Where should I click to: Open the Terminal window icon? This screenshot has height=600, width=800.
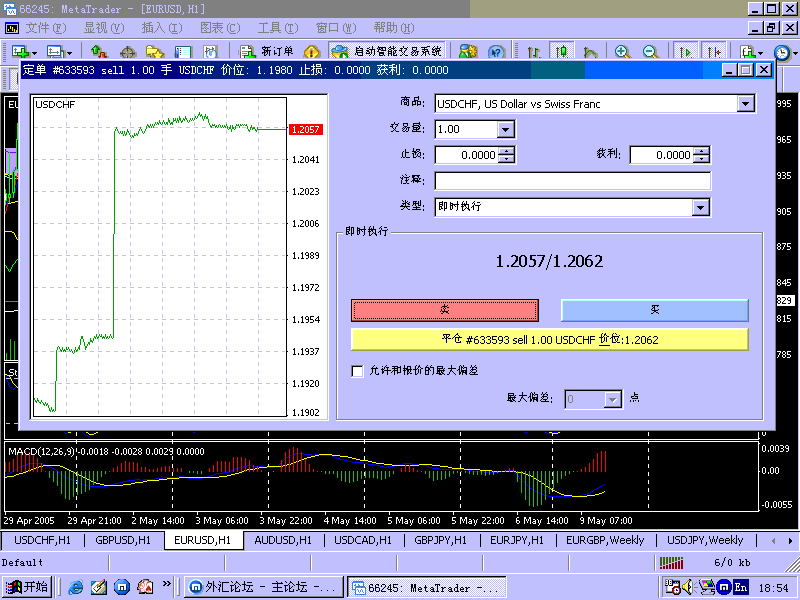point(182,51)
